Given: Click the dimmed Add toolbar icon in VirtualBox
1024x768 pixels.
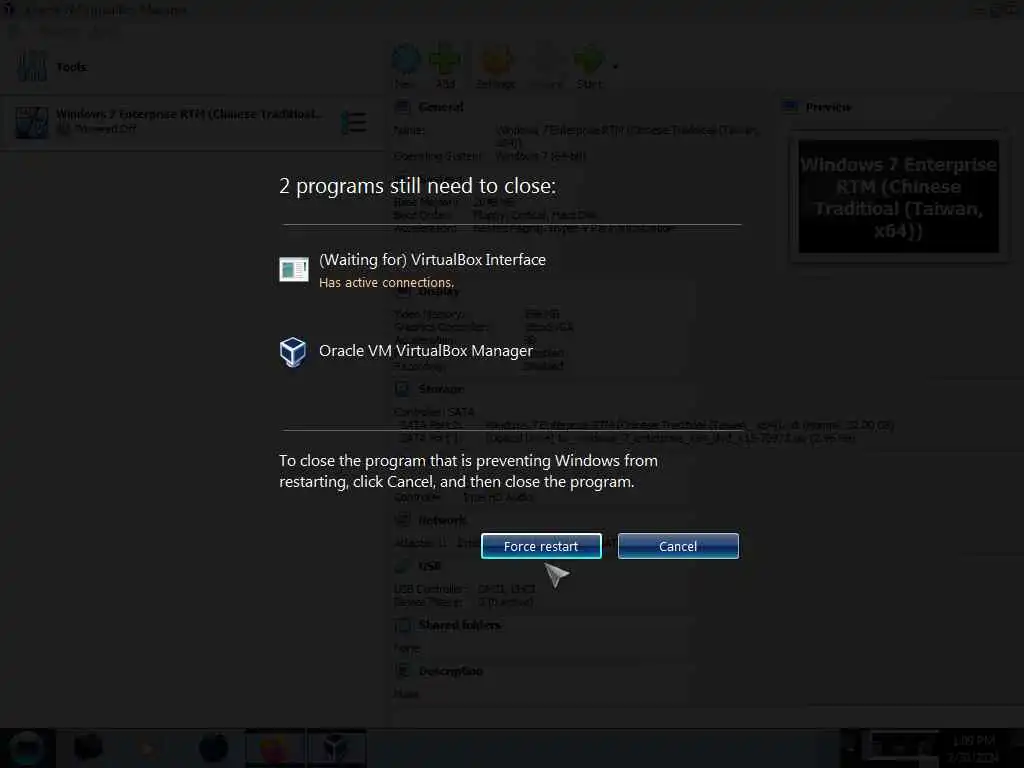Looking at the screenshot, I should coord(445,67).
